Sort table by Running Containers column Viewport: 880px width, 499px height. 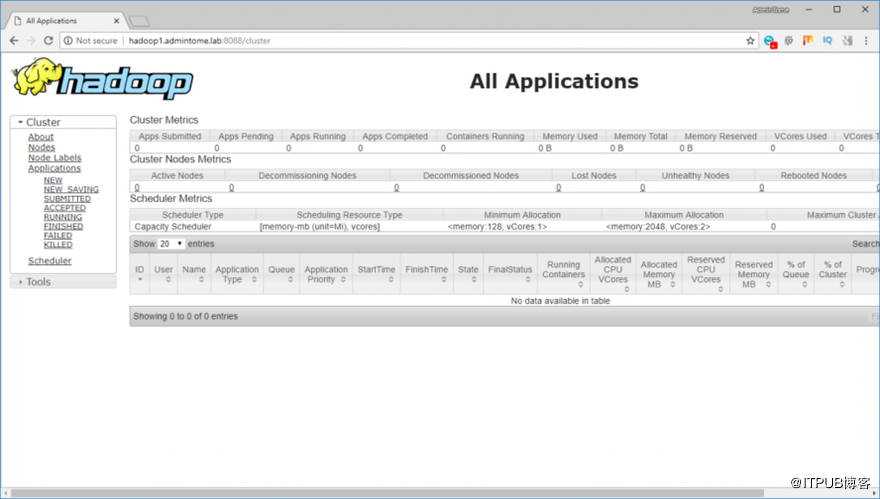563,274
